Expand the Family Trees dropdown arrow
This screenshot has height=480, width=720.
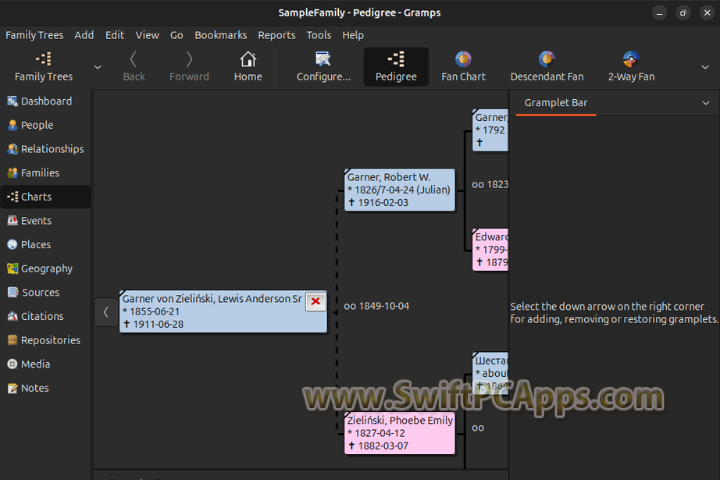(x=97, y=67)
